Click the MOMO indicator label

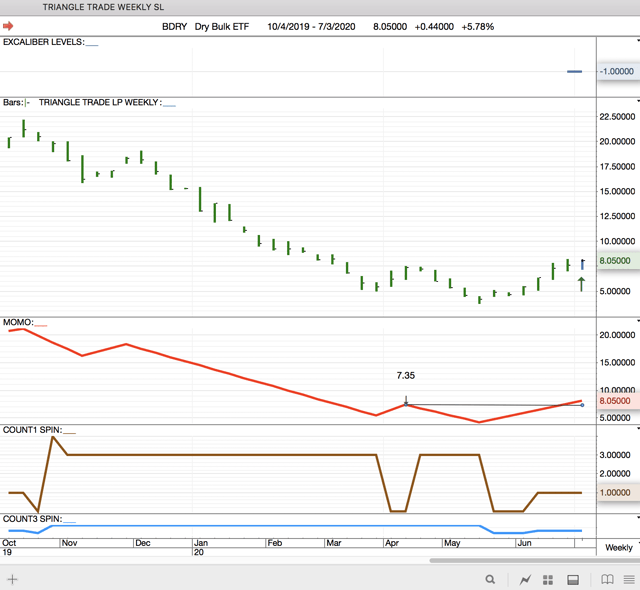pyautogui.click(x=18, y=322)
